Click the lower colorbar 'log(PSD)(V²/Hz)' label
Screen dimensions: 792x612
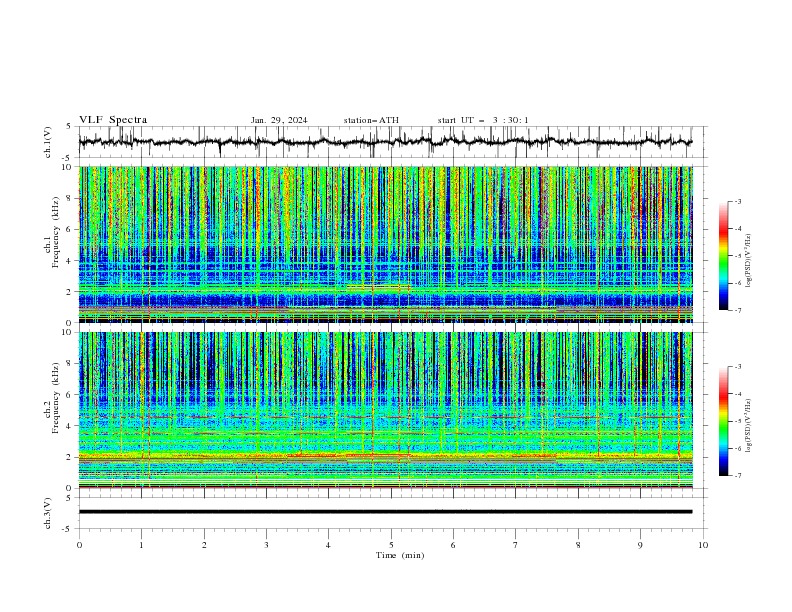748,425
